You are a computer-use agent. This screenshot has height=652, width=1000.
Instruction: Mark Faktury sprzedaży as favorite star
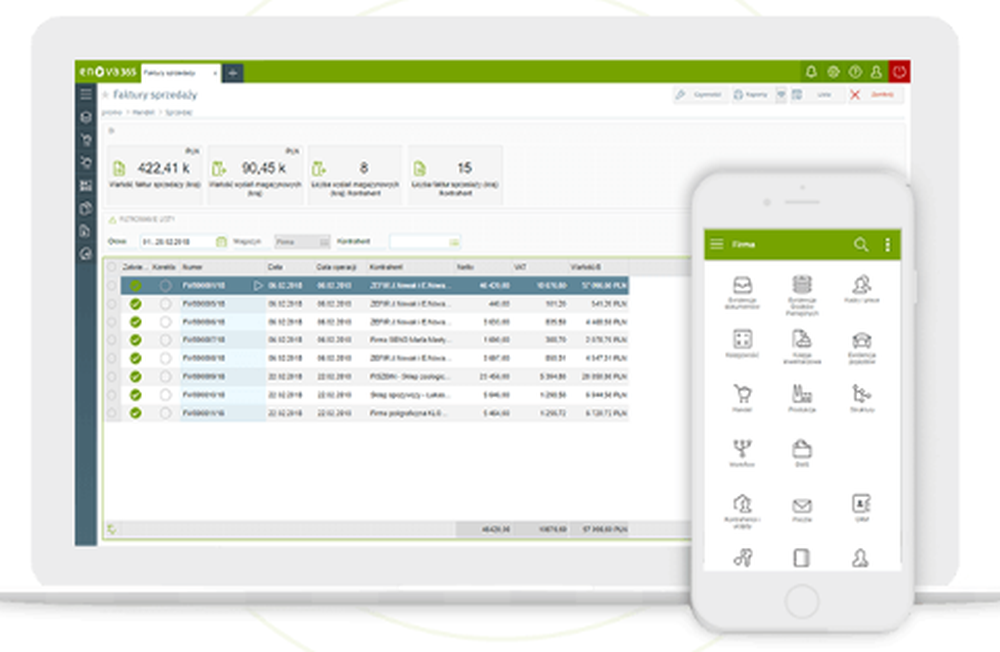click(105, 95)
